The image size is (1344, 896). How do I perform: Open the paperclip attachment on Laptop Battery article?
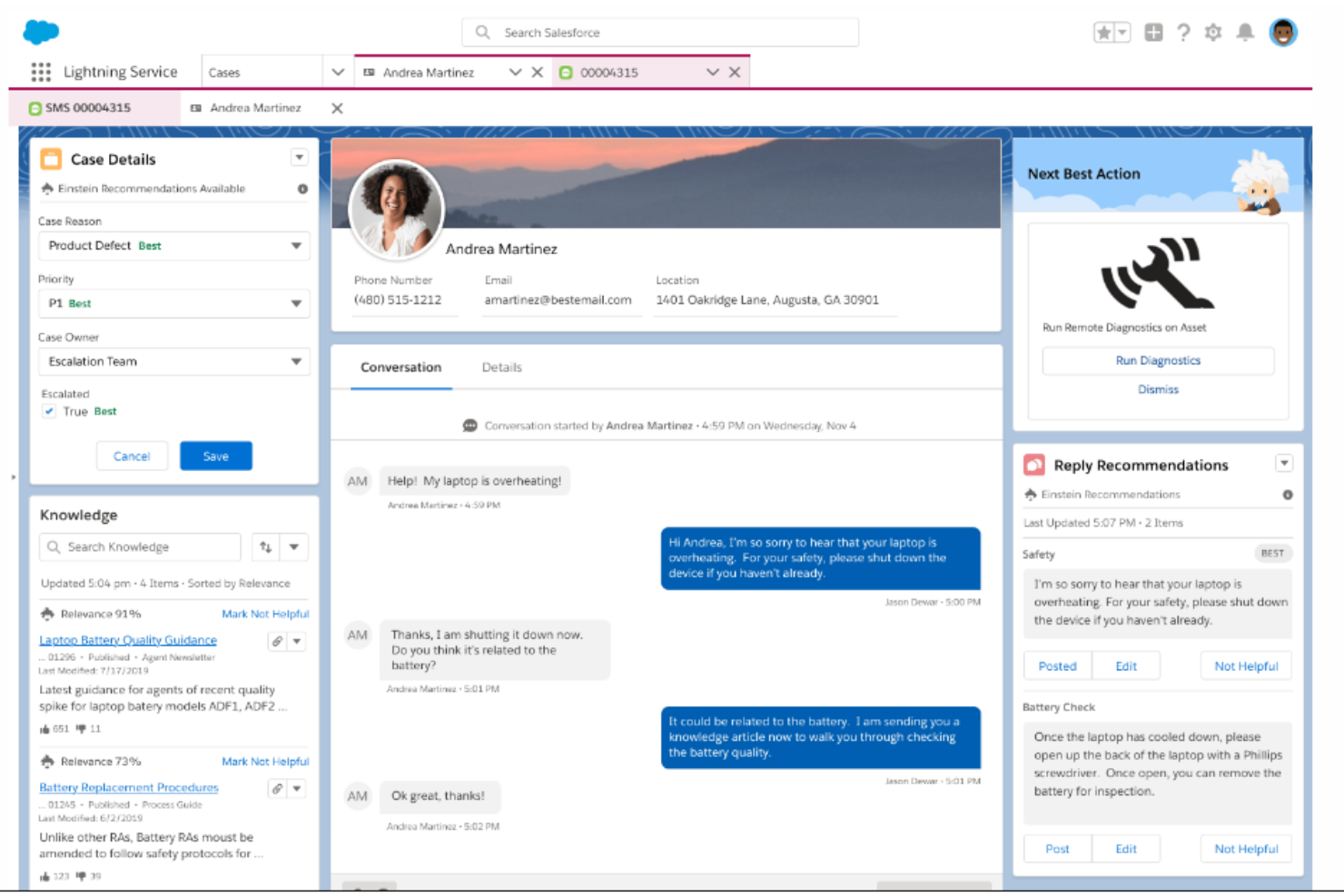coord(278,640)
